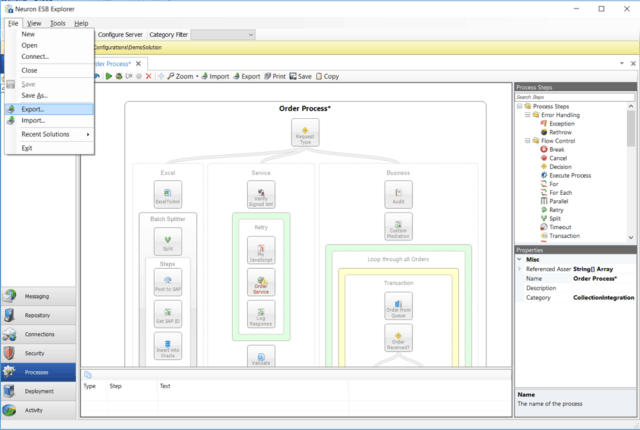Choose Export... from the File menu

coord(50,109)
